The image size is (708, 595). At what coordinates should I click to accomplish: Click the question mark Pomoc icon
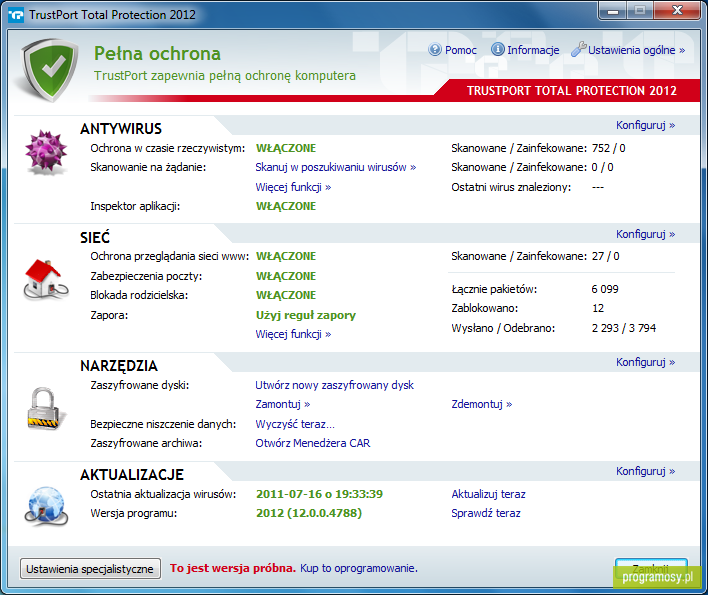tap(435, 49)
